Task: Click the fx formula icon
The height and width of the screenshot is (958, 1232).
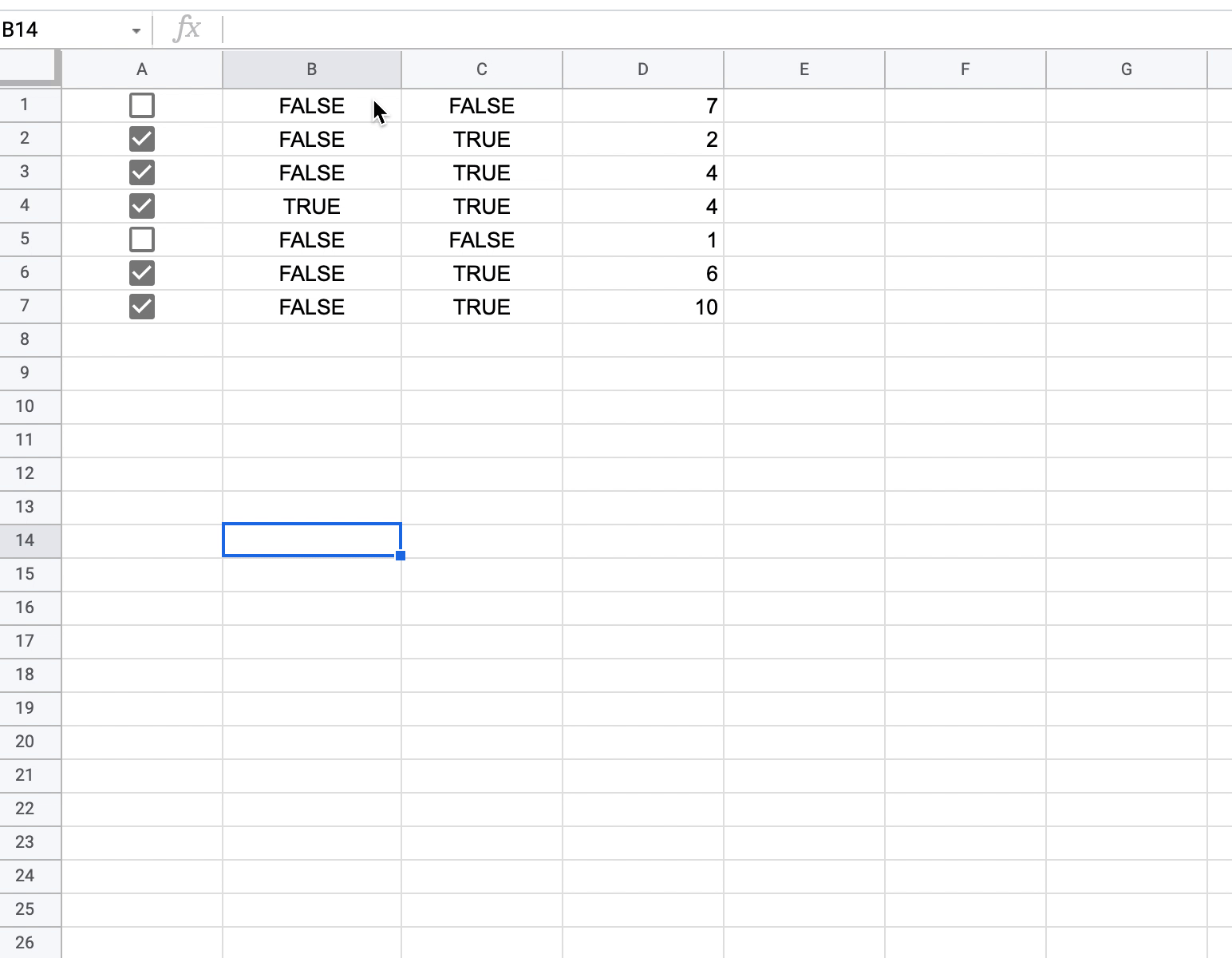Action: 187,30
